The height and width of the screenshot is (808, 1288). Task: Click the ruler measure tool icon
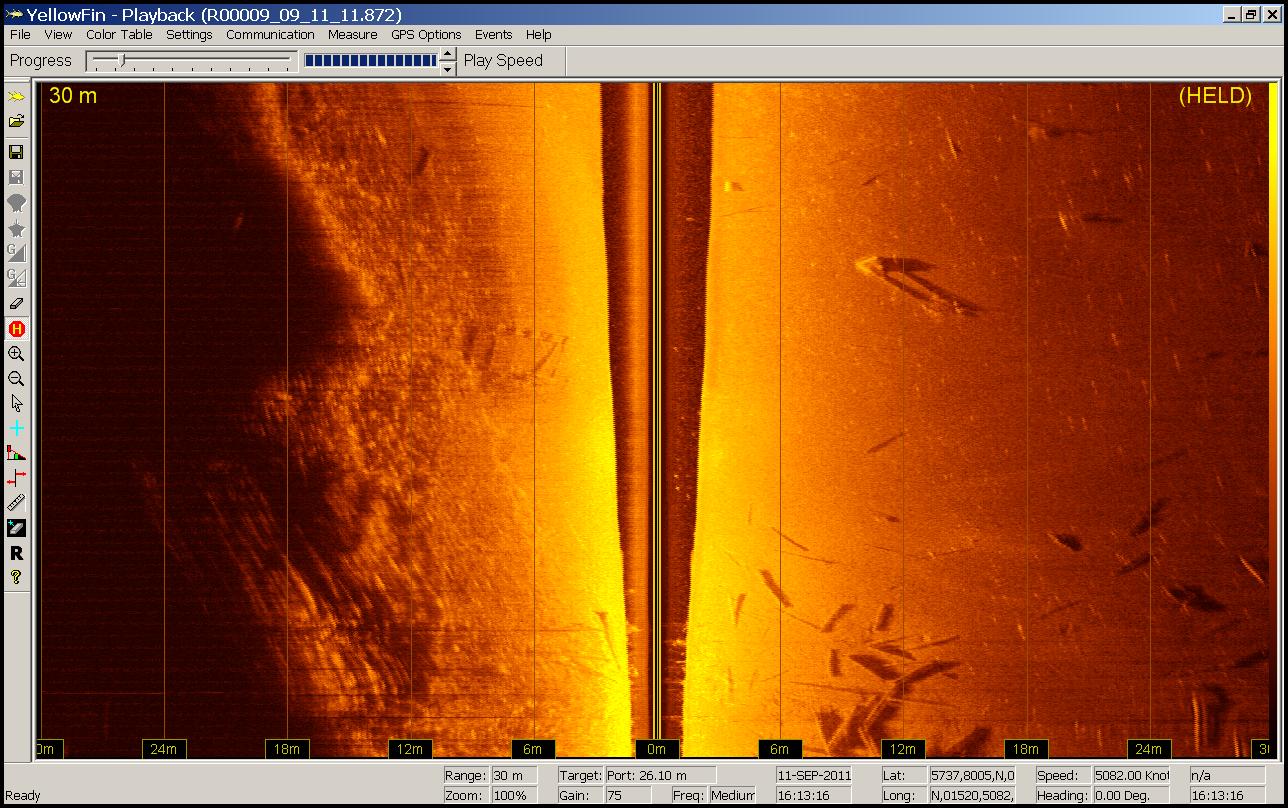(16, 503)
